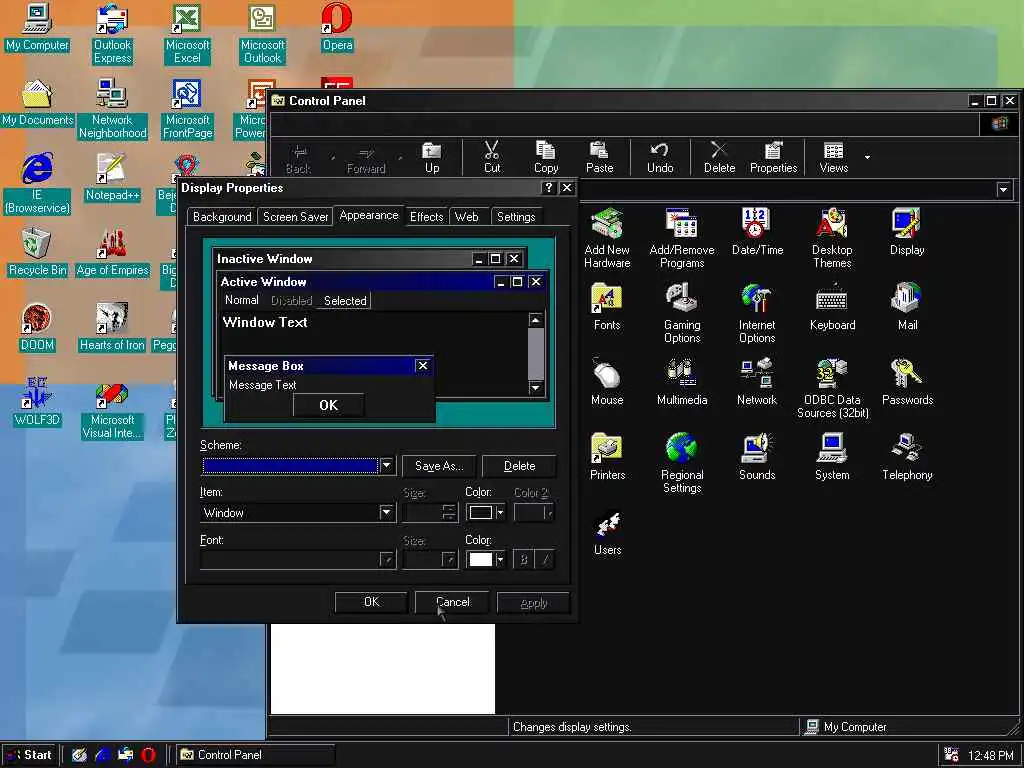Open the Users control panel icon
Screen dimensions: 1024x768
[607, 532]
